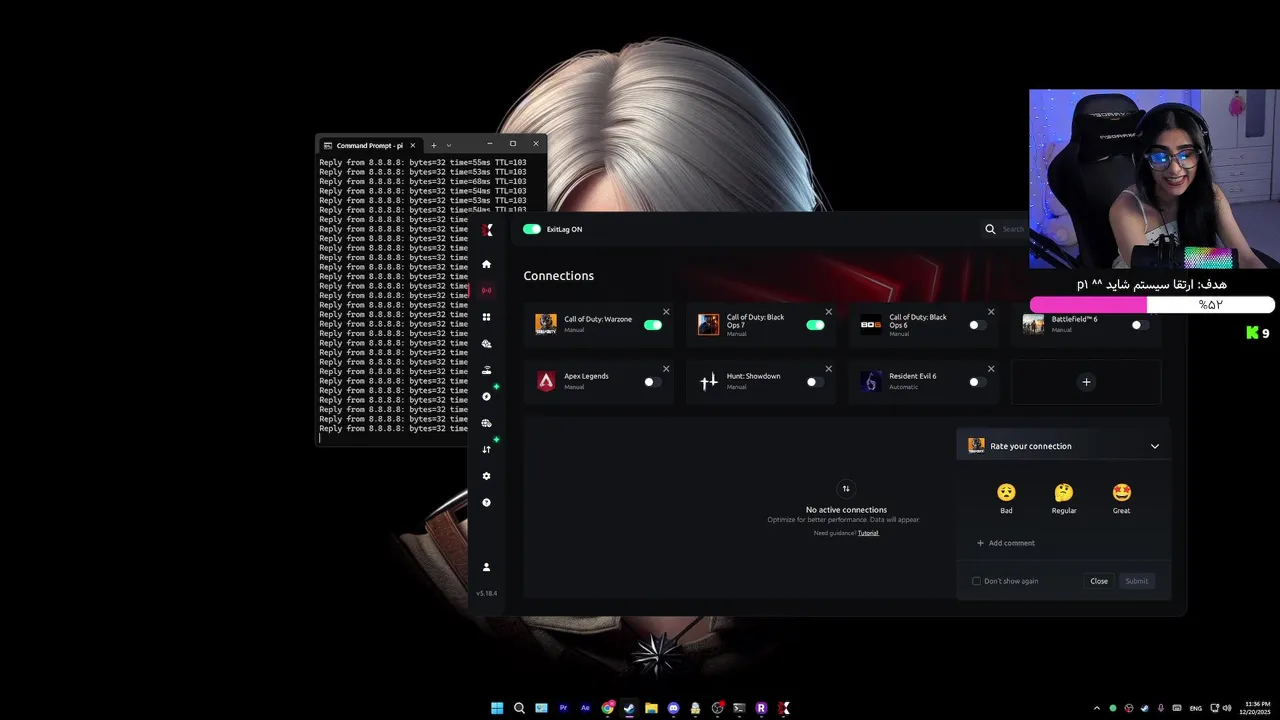Open ExitLag settings gear icon
Viewport: 1280px width, 720px height.
[x=487, y=476]
